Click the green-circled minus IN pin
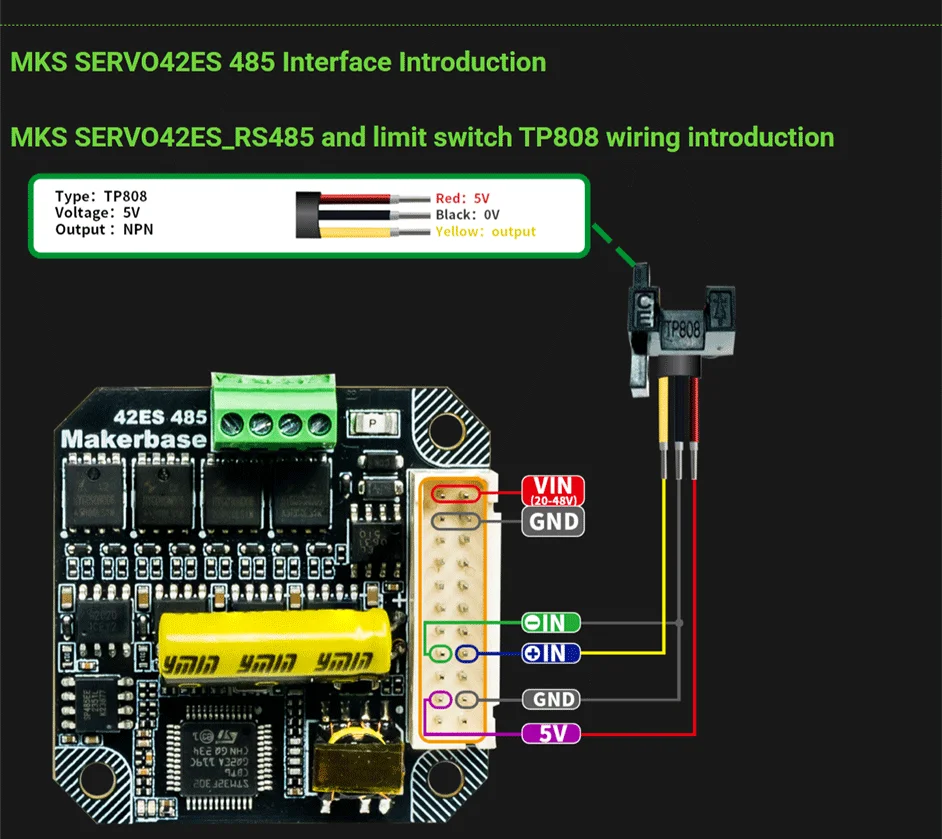This screenshot has height=839, width=942. click(x=440, y=653)
